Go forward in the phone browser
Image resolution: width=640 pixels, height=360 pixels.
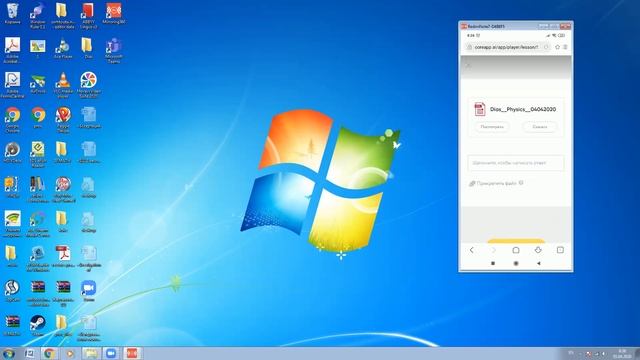493,250
